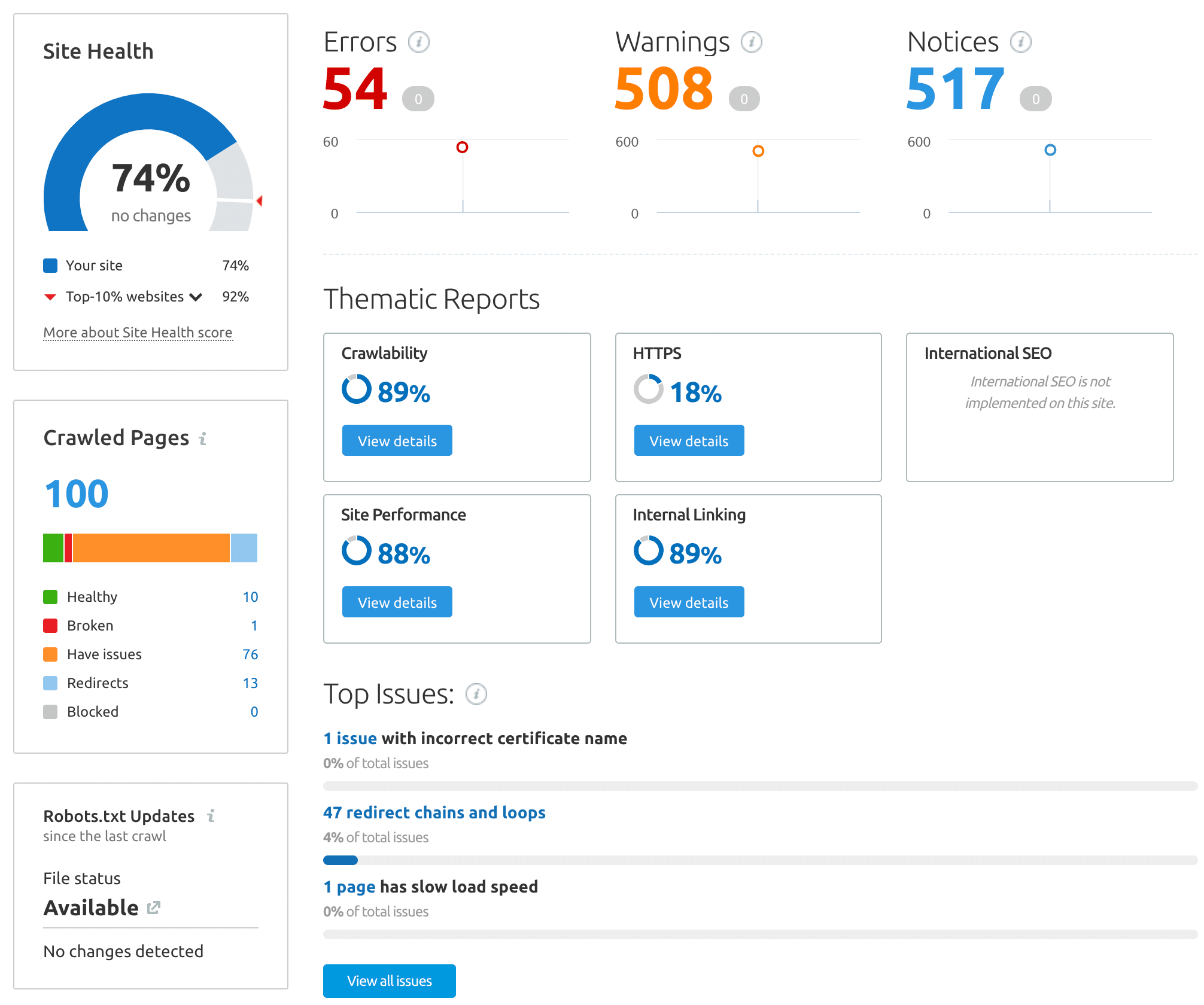Click the Redirects count 13
This screenshot has height=1005, width=1204.
coord(250,683)
